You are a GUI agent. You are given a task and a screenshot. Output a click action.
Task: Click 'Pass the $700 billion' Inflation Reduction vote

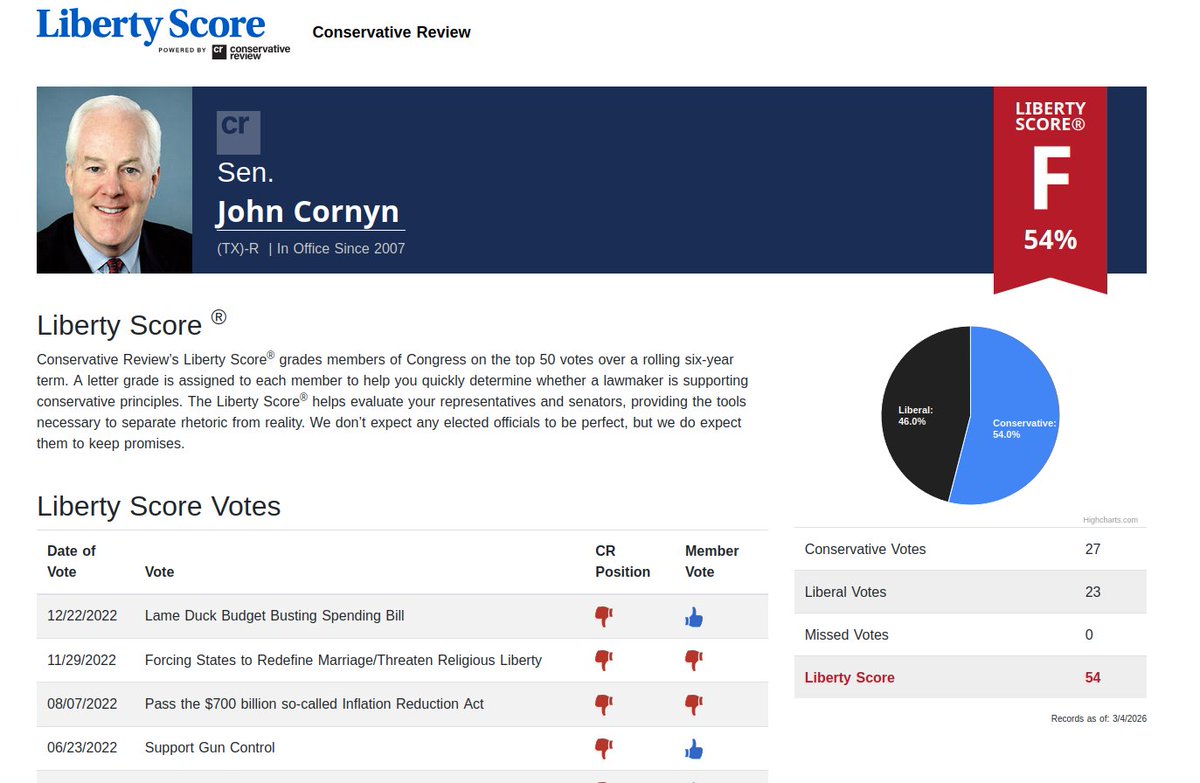click(314, 704)
